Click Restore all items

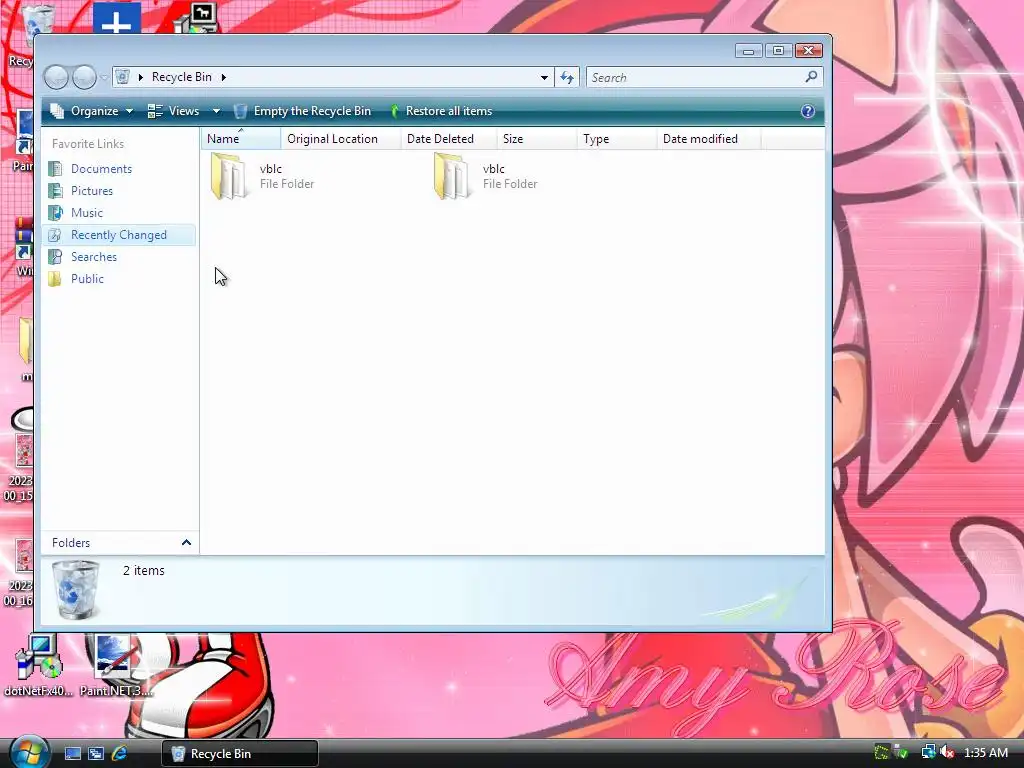tap(441, 111)
